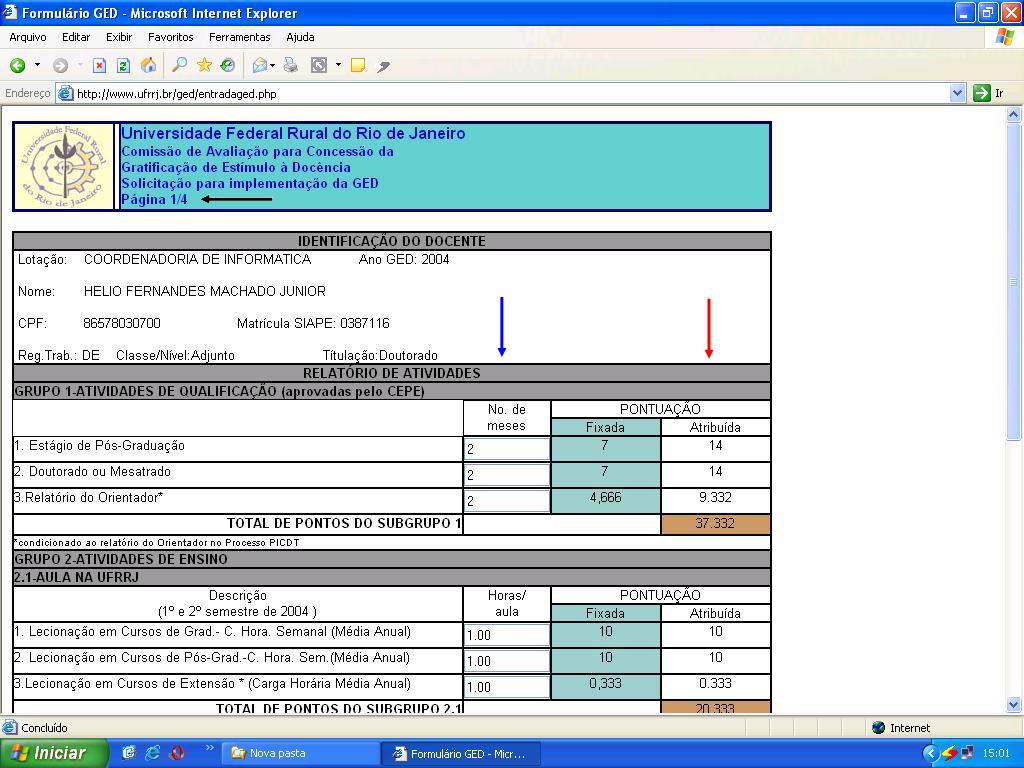Go back with the green Back arrow
This screenshot has height=768, width=1024.
click(18, 65)
